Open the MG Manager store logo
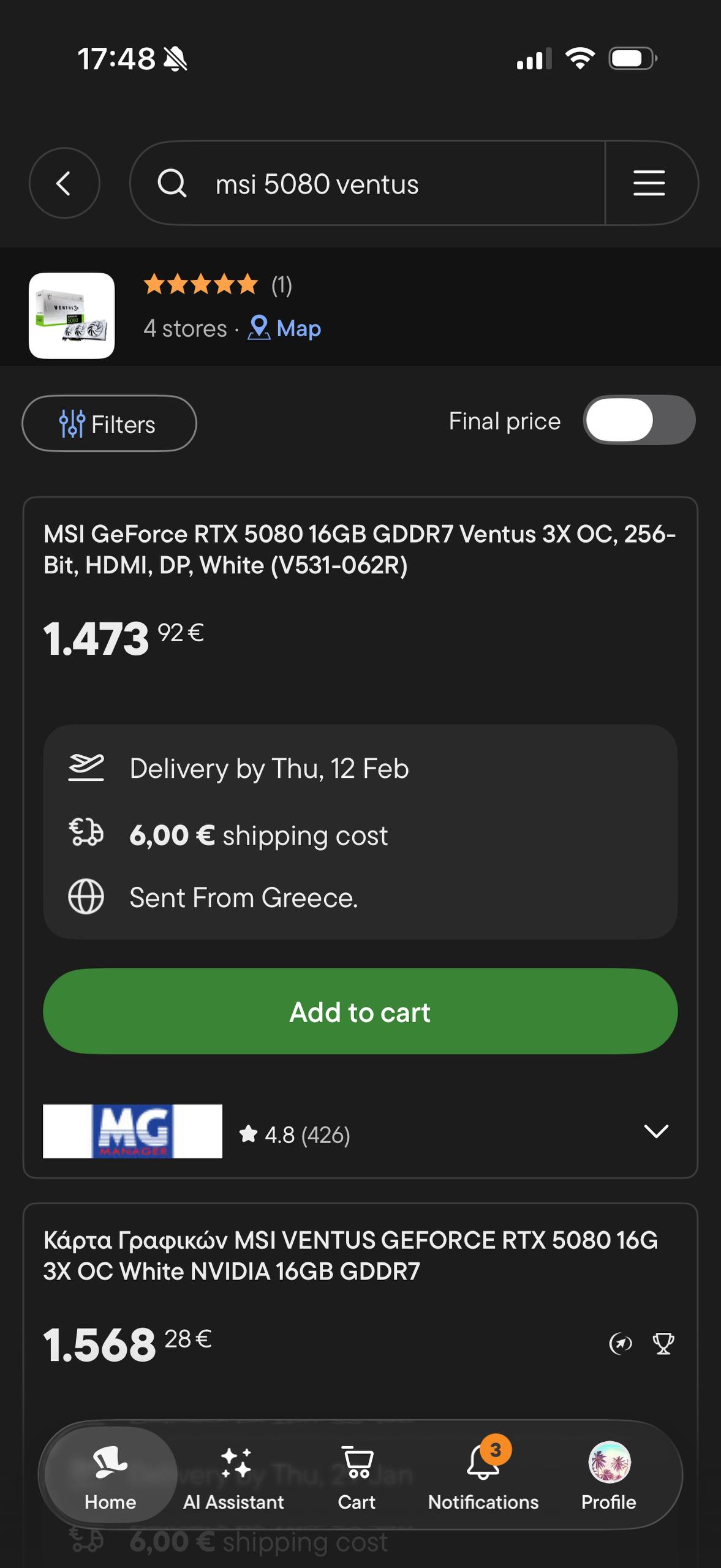The height and width of the screenshot is (1568, 721). click(132, 1131)
